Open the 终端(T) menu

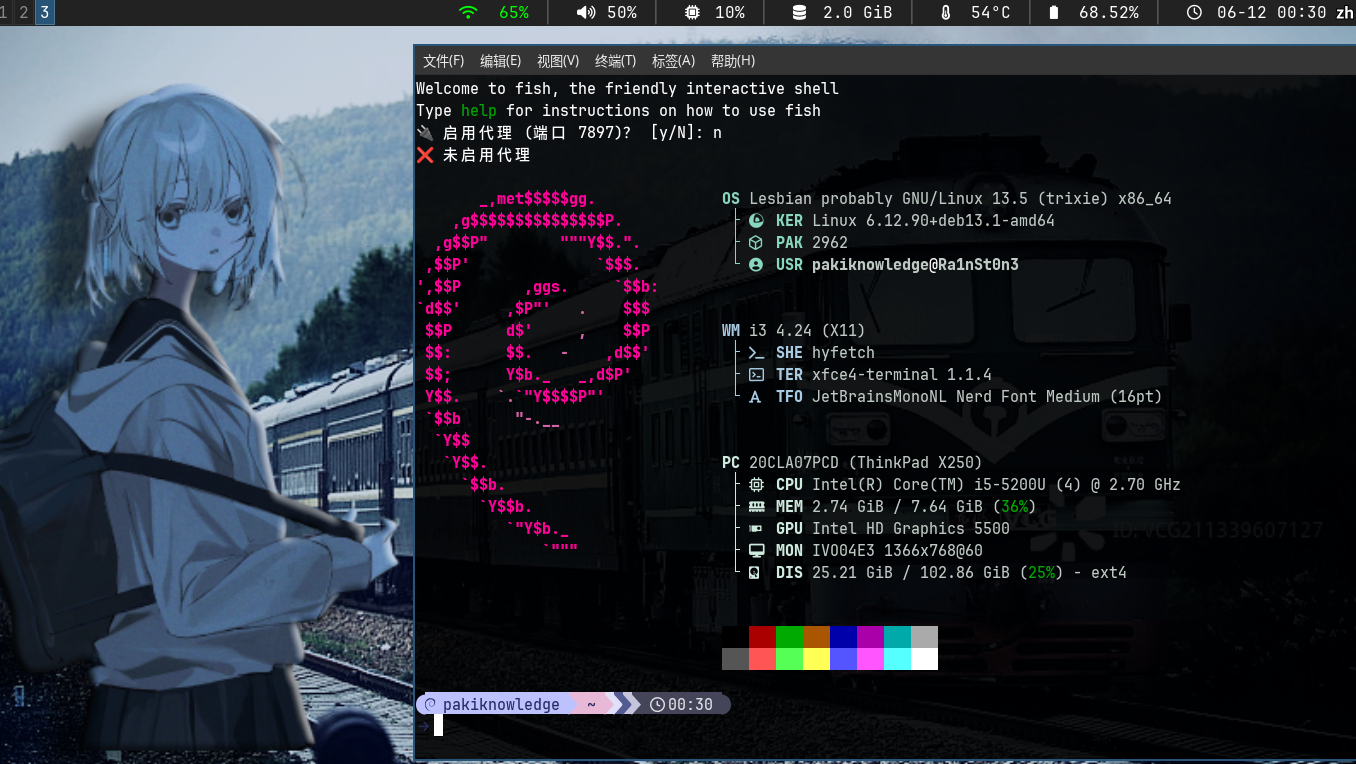(x=615, y=61)
